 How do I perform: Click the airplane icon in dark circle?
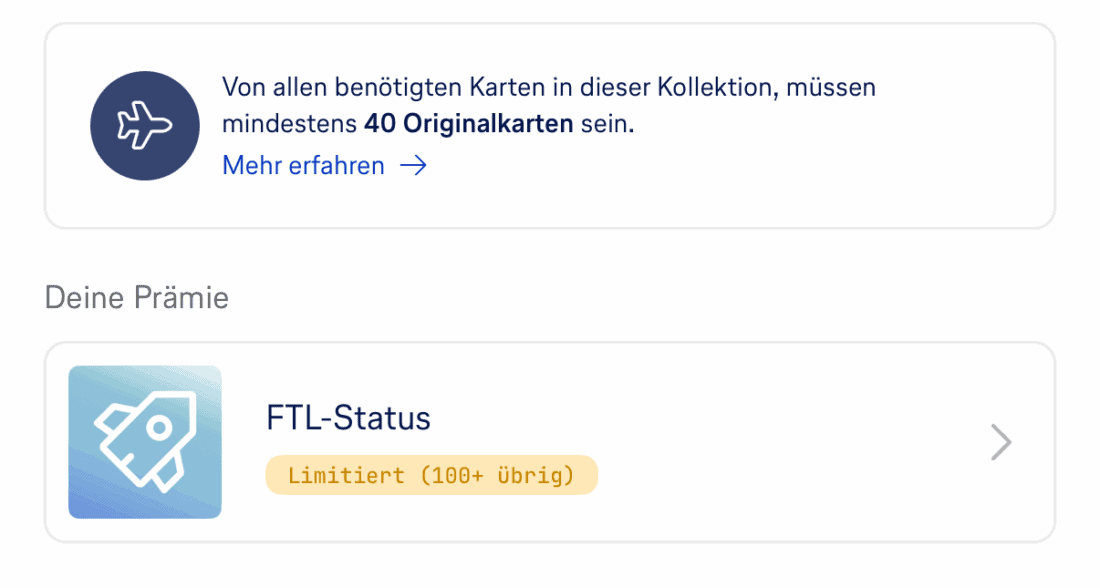(146, 125)
